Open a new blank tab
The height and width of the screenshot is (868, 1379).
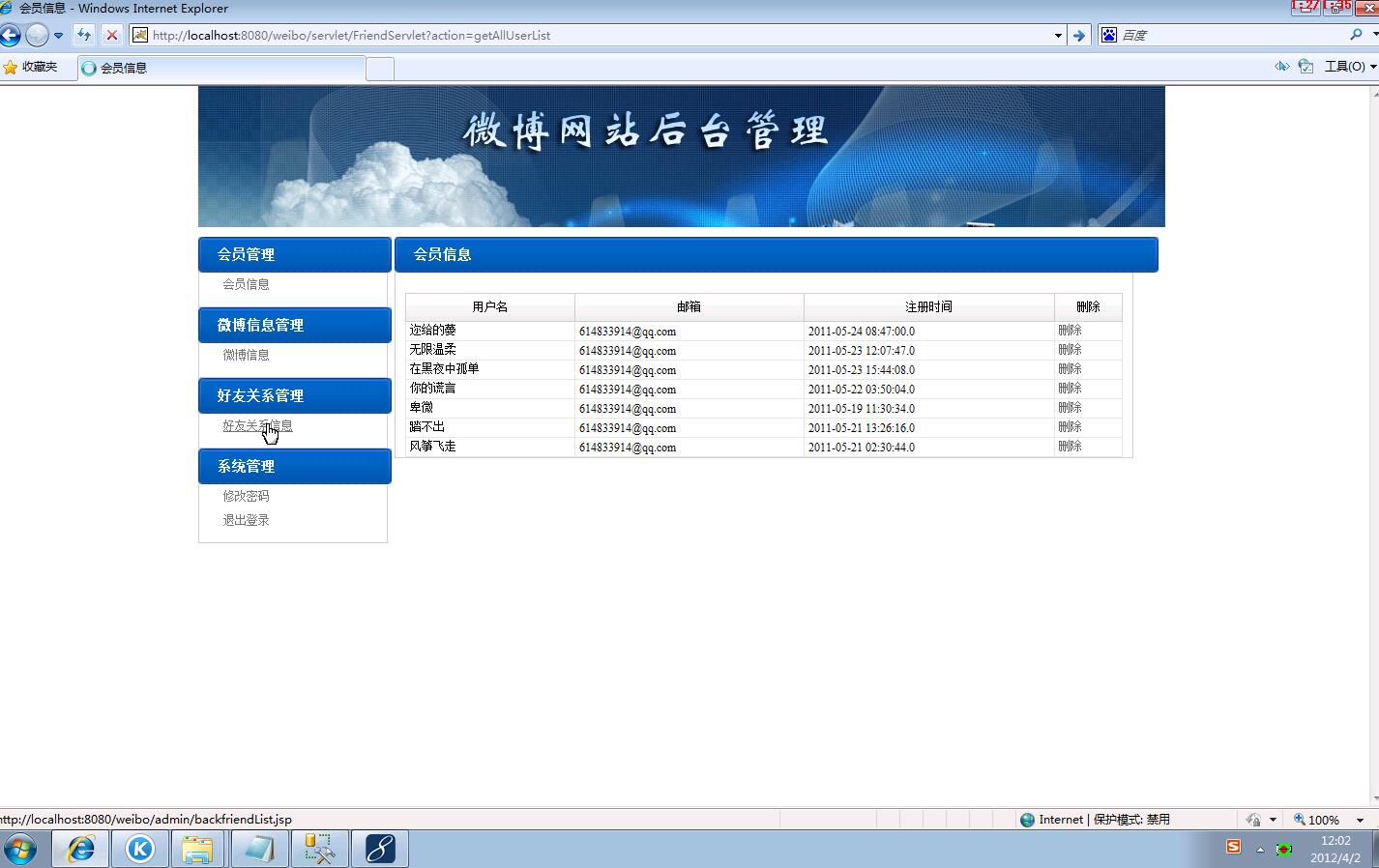tap(381, 68)
